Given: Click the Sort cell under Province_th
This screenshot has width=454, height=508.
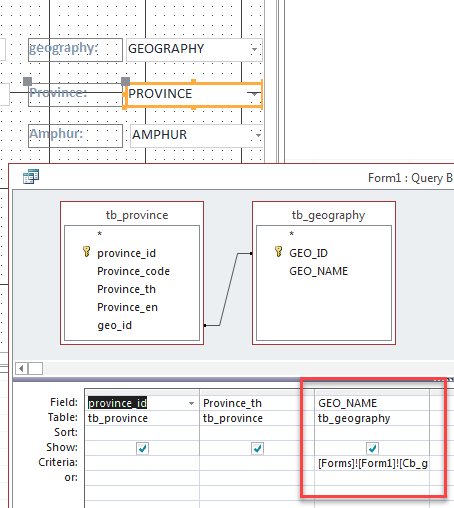Looking at the screenshot, I should tap(257, 433).
